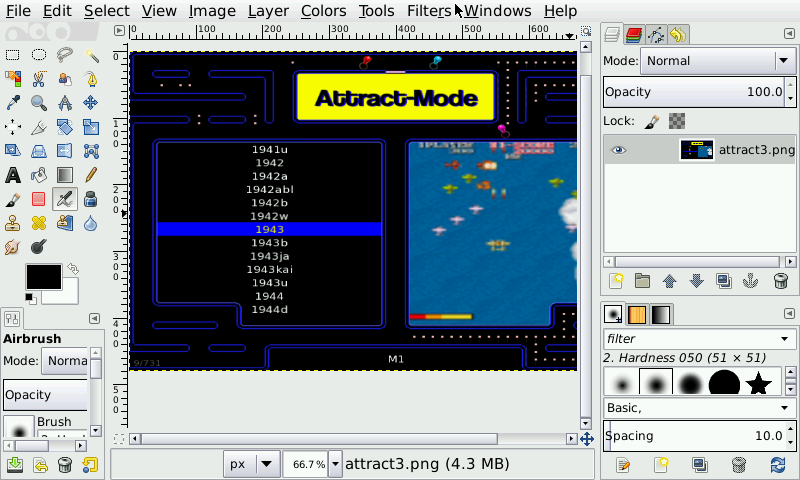This screenshot has height=480, width=800.
Task: Open the Colors menu
Action: 323,11
